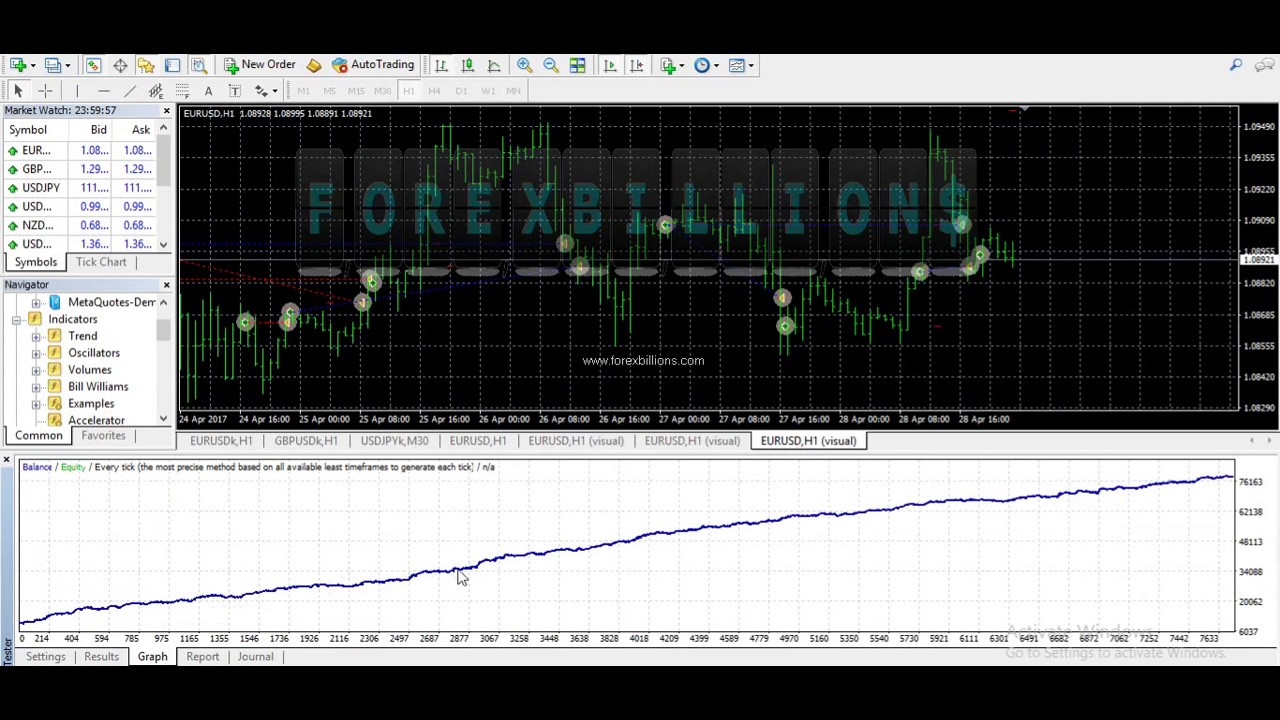This screenshot has height=720, width=1280.
Task: Switch chart to candlesticks icon
Action: 467,65
